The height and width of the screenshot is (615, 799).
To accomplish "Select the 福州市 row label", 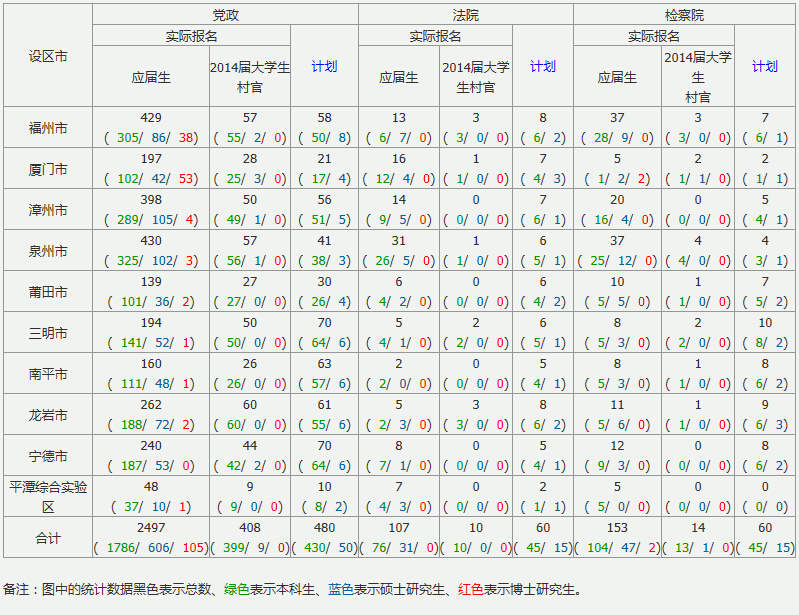I will coord(48,128).
